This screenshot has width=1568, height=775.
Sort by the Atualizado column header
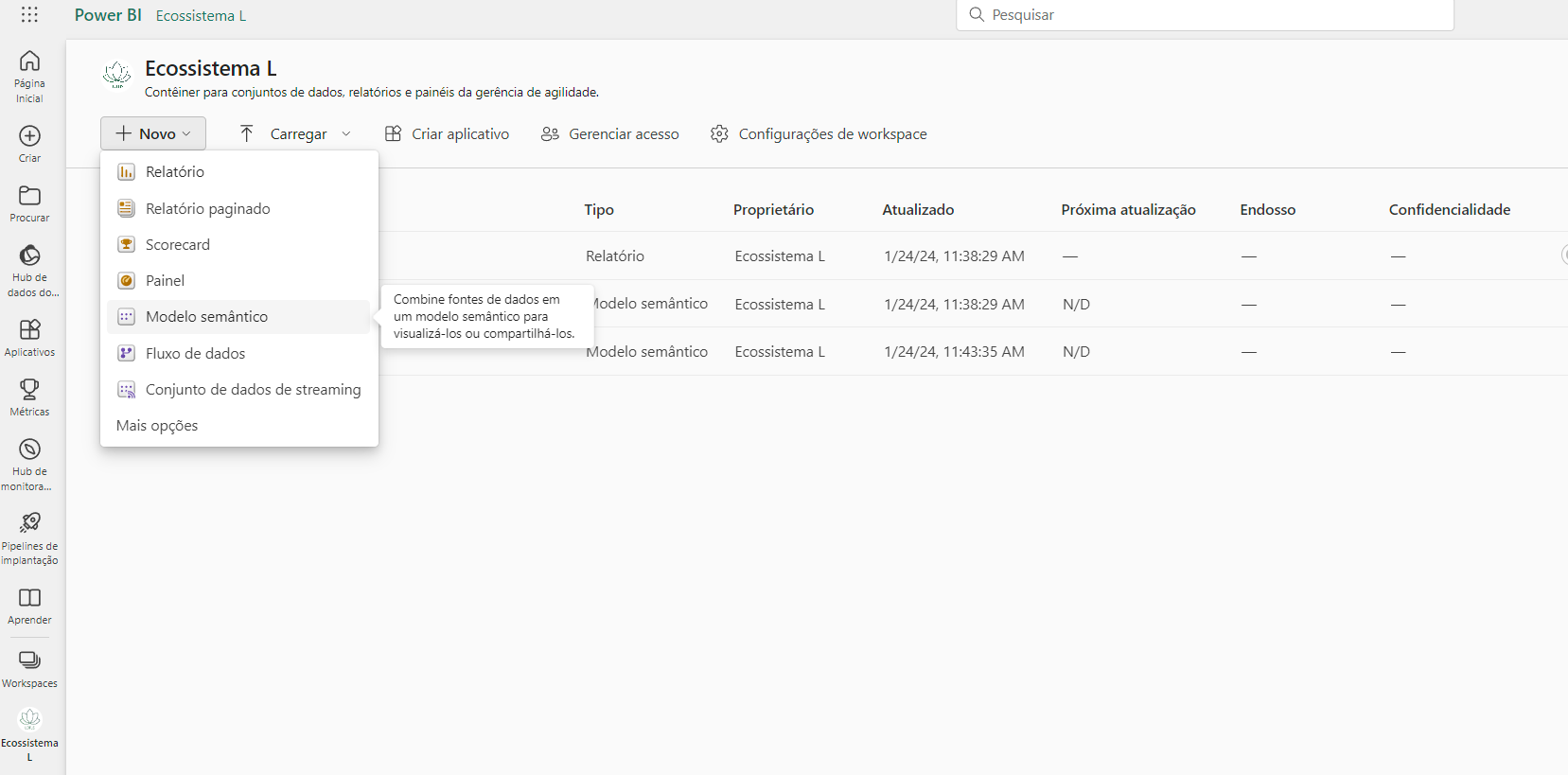pyautogui.click(x=918, y=210)
